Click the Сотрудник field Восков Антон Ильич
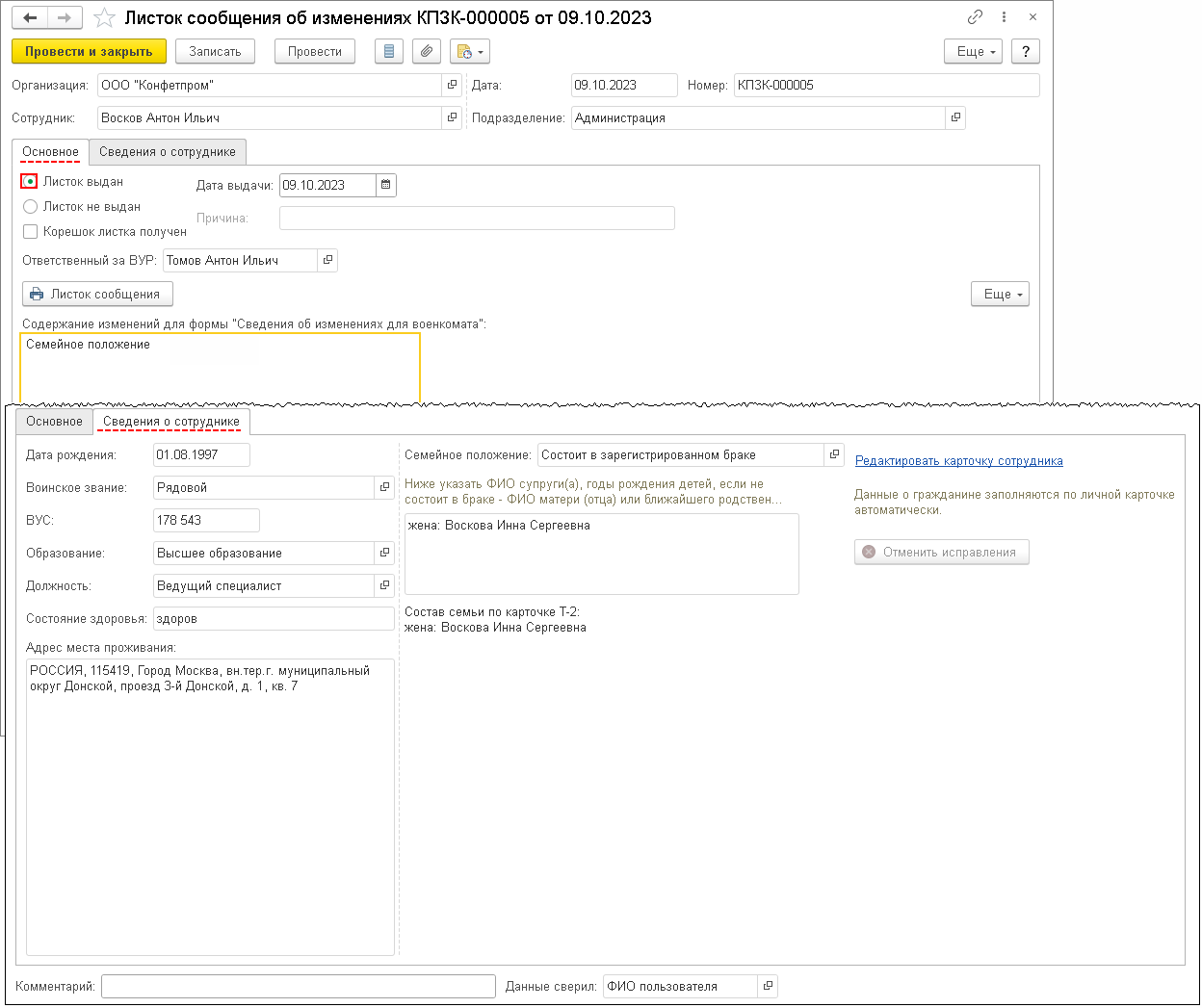 270,117
